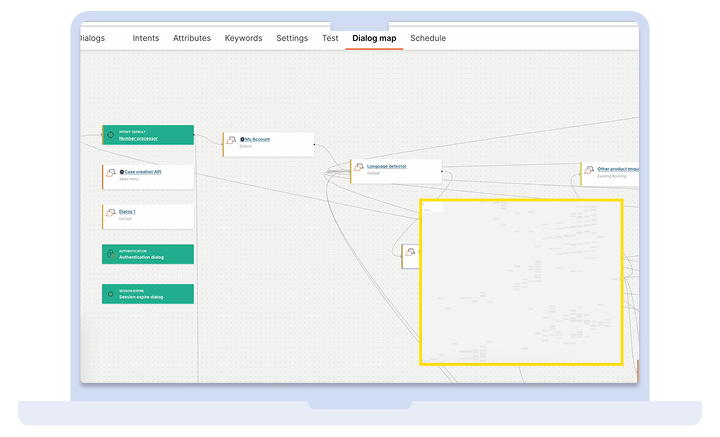Open the Schedule tab
Screen dimensions: 720x437
[x=428, y=38]
